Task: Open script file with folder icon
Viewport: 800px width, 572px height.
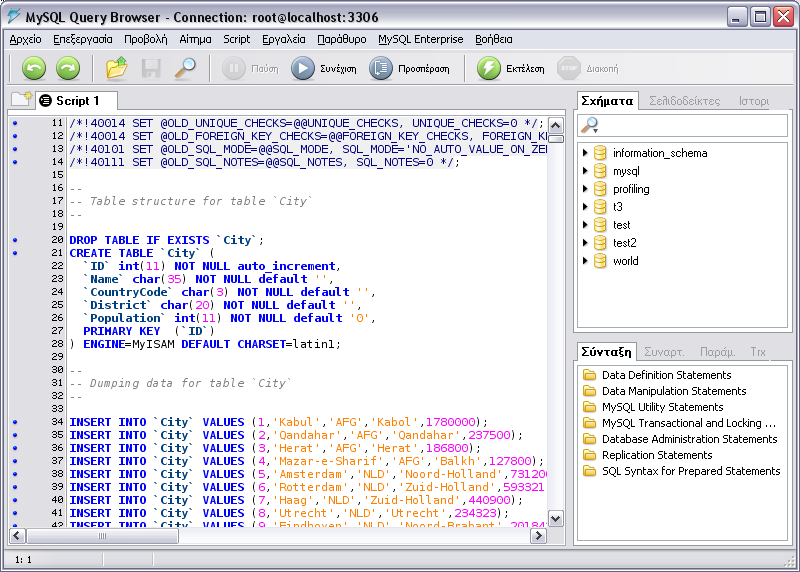Action: point(117,68)
